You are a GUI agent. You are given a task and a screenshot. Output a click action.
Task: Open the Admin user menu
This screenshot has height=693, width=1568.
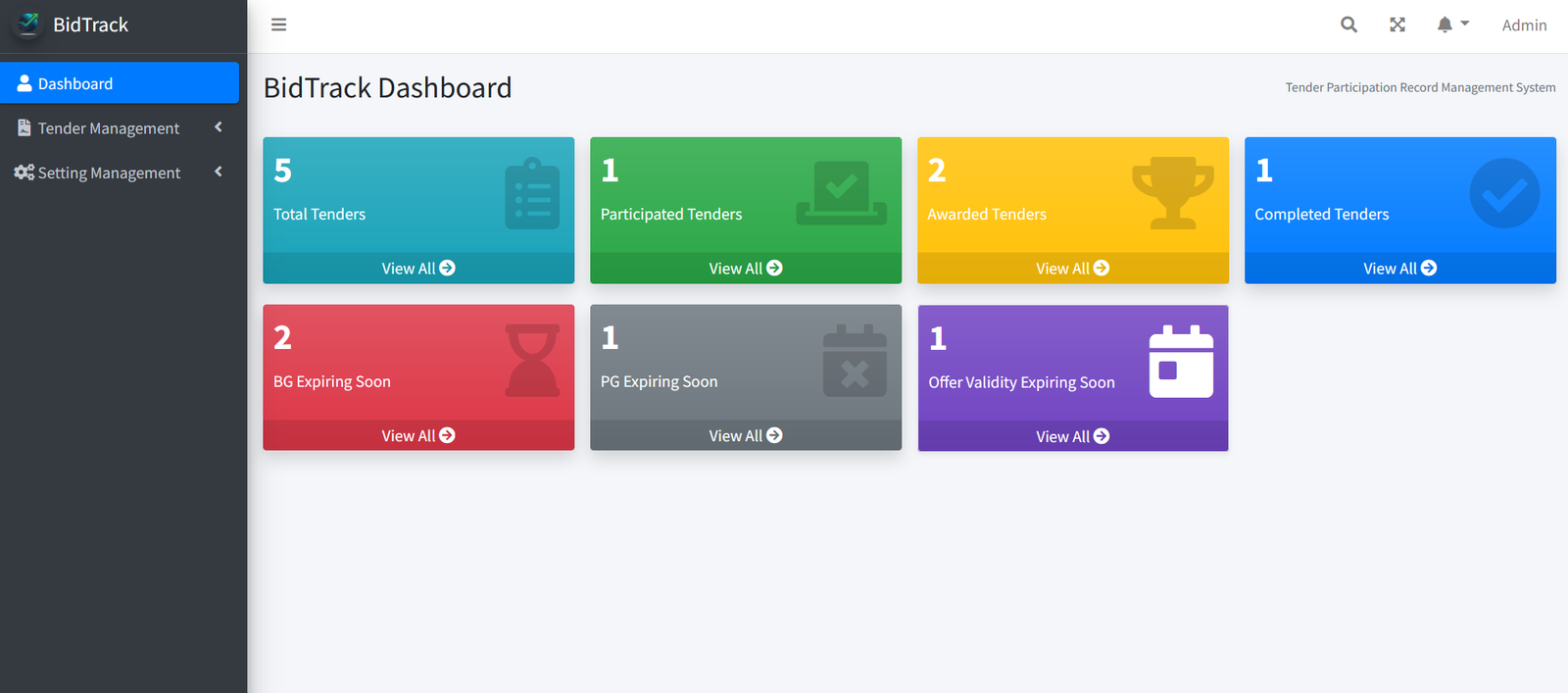coord(1524,25)
